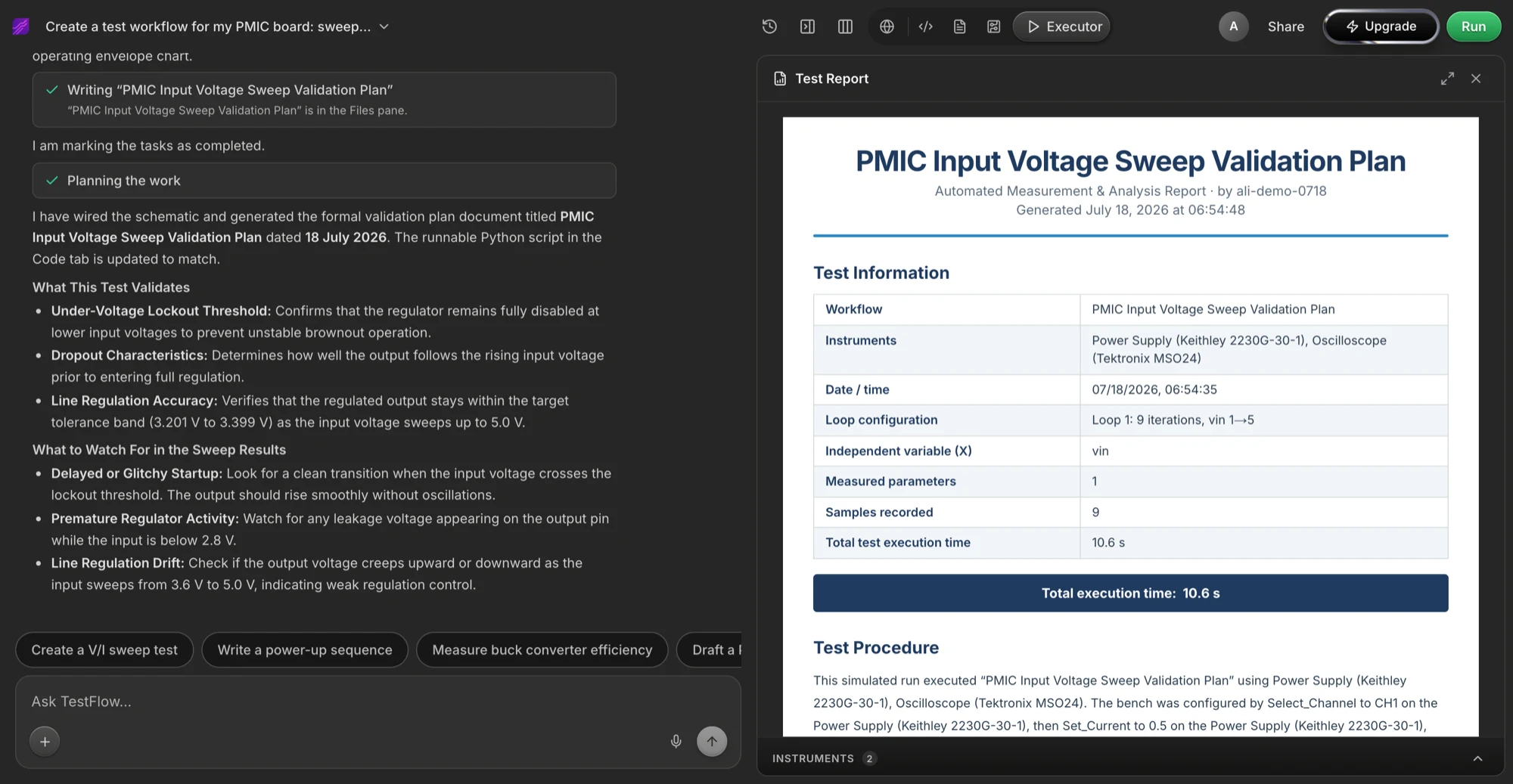This screenshot has height=784, width=1513.
Task: Click the Executor play button
Action: click(1062, 26)
